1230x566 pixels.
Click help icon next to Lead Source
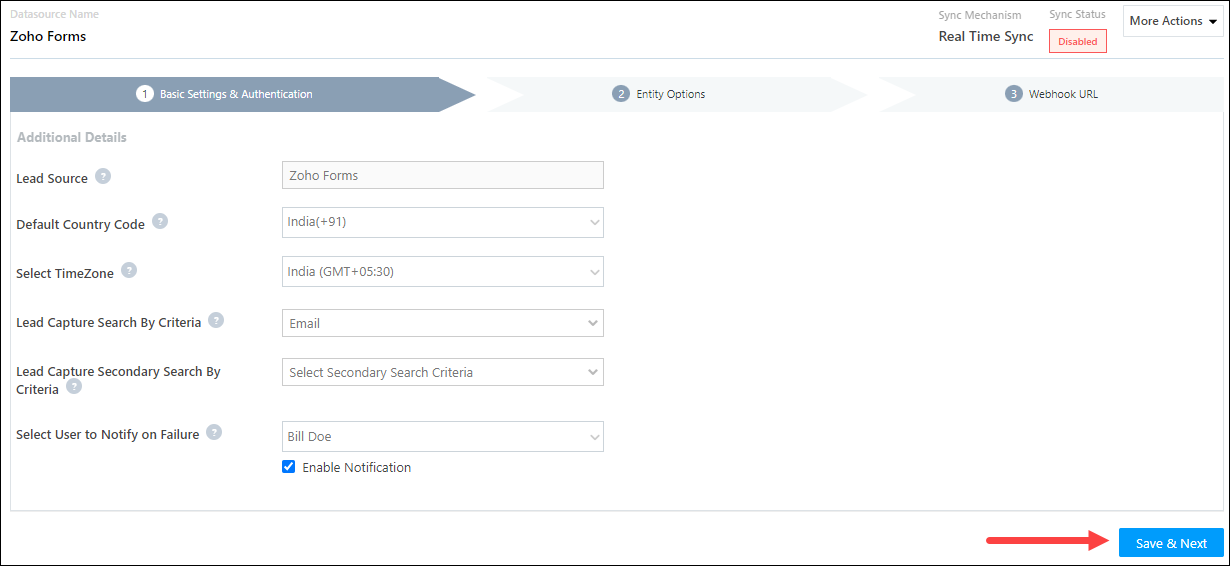click(x=103, y=176)
